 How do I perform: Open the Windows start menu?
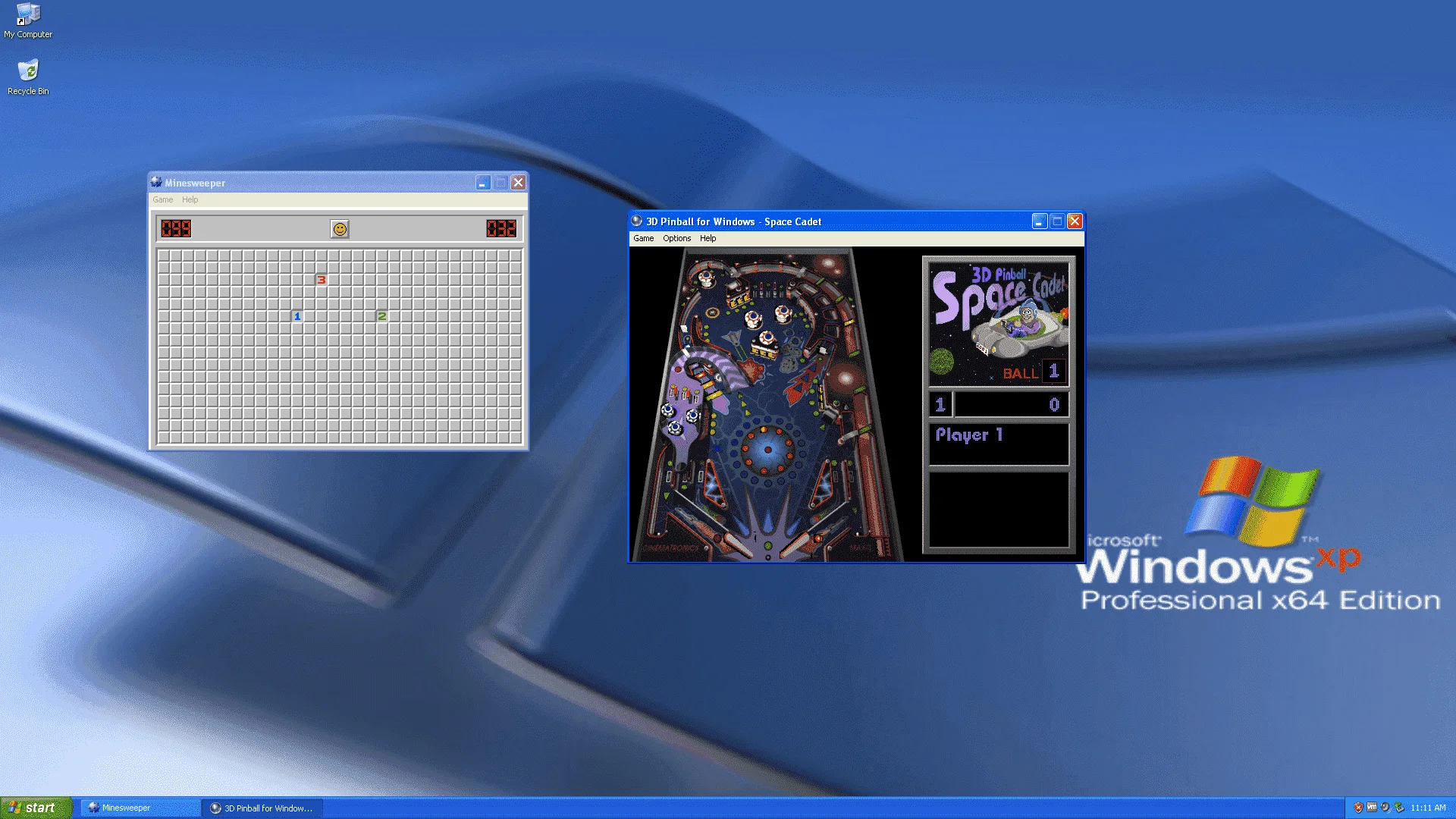point(36,808)
